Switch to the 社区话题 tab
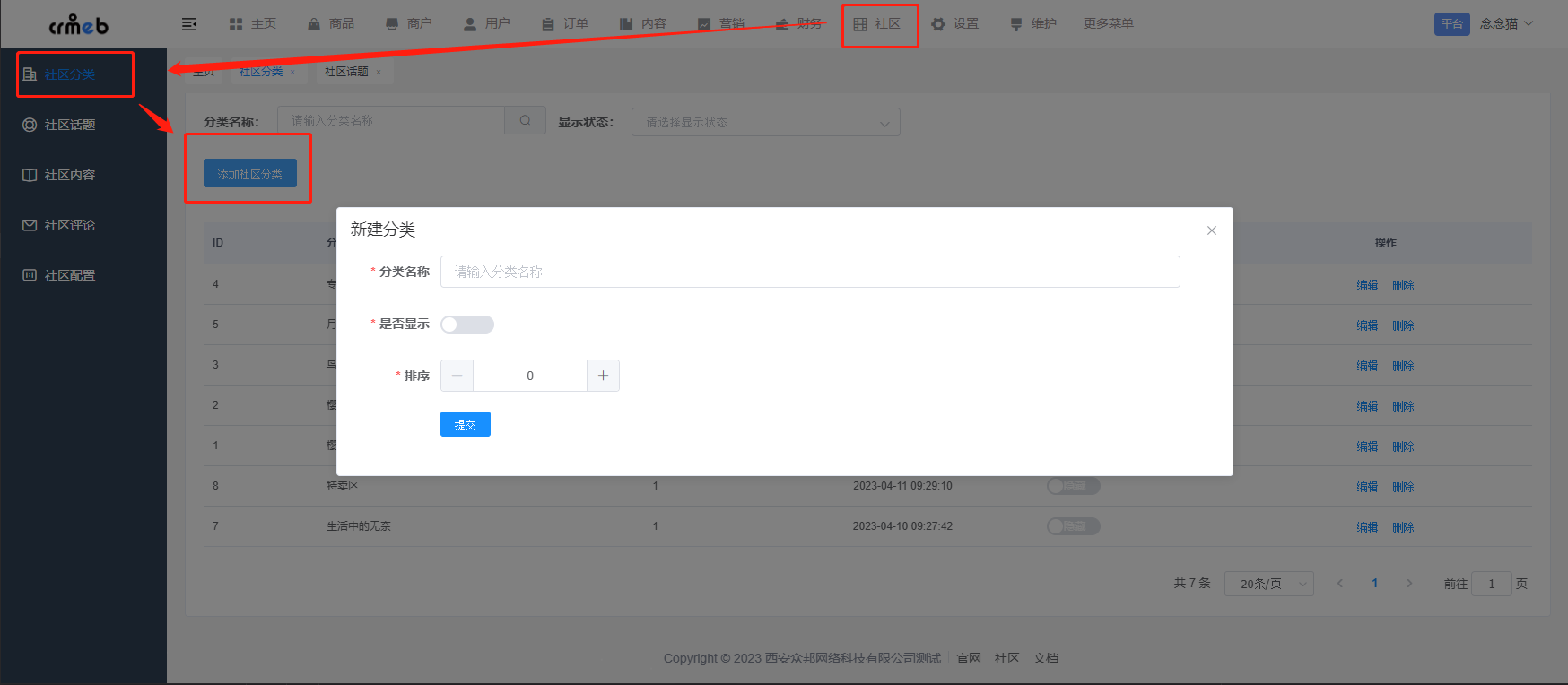 pos(346,72)
